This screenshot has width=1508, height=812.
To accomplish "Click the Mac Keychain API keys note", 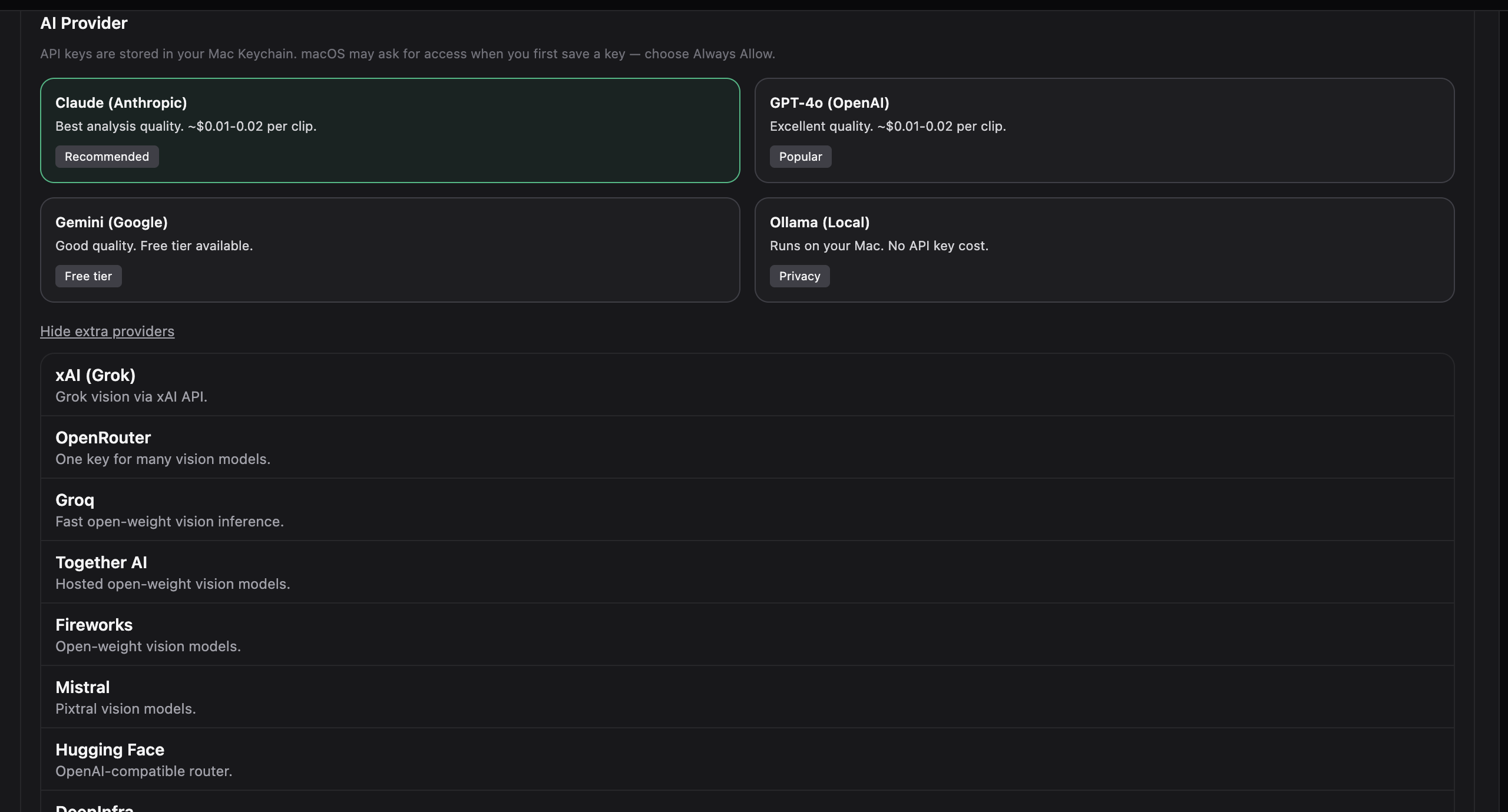I will 408,54.
